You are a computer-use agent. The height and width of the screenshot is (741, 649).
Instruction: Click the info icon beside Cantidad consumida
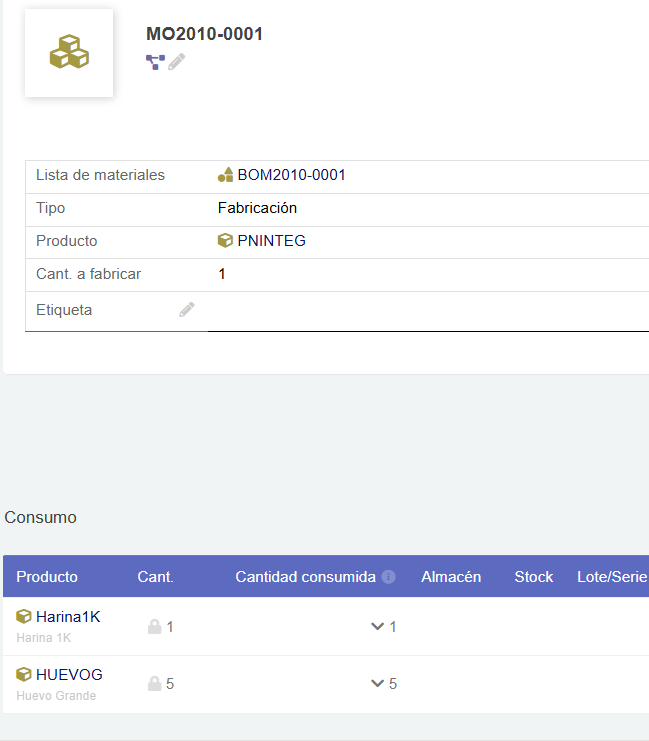click(x=388, y=577)
